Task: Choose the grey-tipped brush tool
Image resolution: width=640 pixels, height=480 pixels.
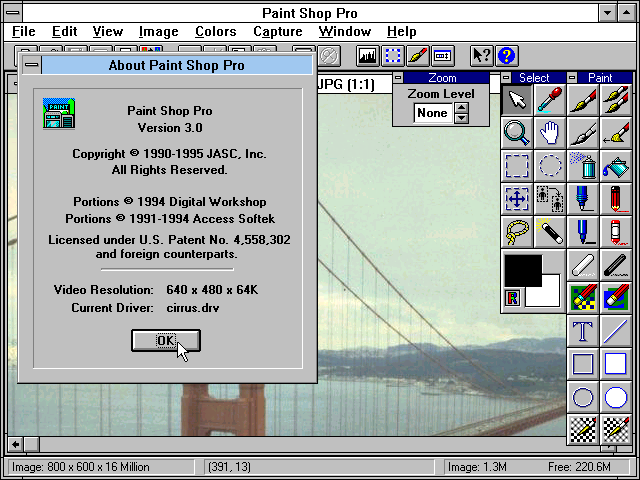Action: 583,133
